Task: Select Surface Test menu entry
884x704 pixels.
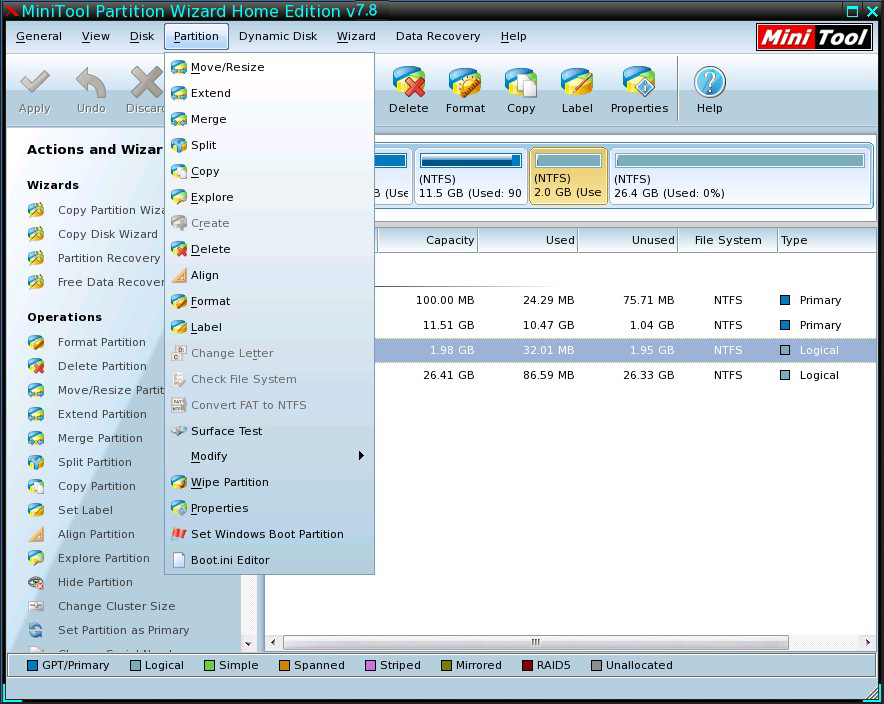Action: click(x=226, y=431)
